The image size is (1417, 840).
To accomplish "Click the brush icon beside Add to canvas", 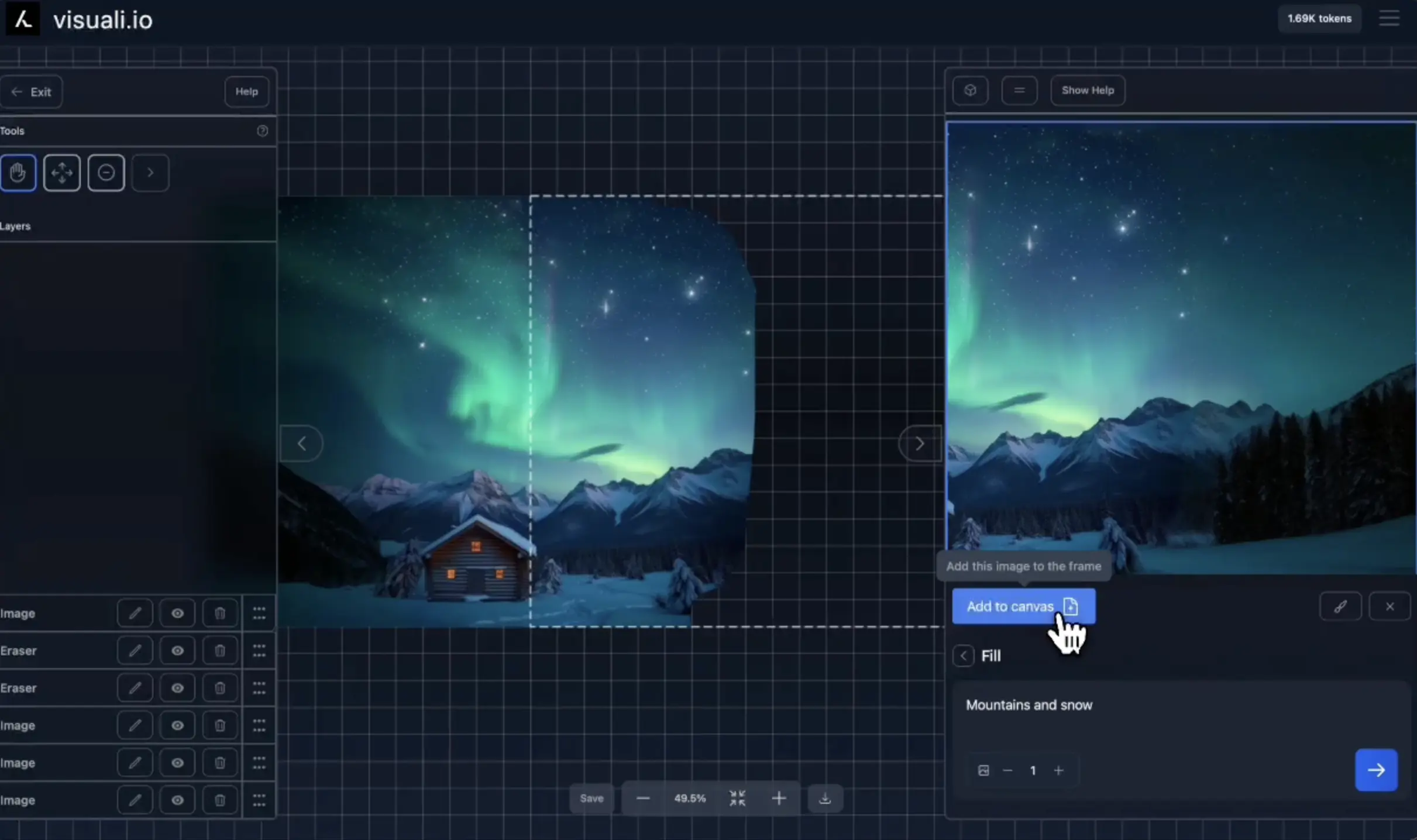I will point(1340,607).
